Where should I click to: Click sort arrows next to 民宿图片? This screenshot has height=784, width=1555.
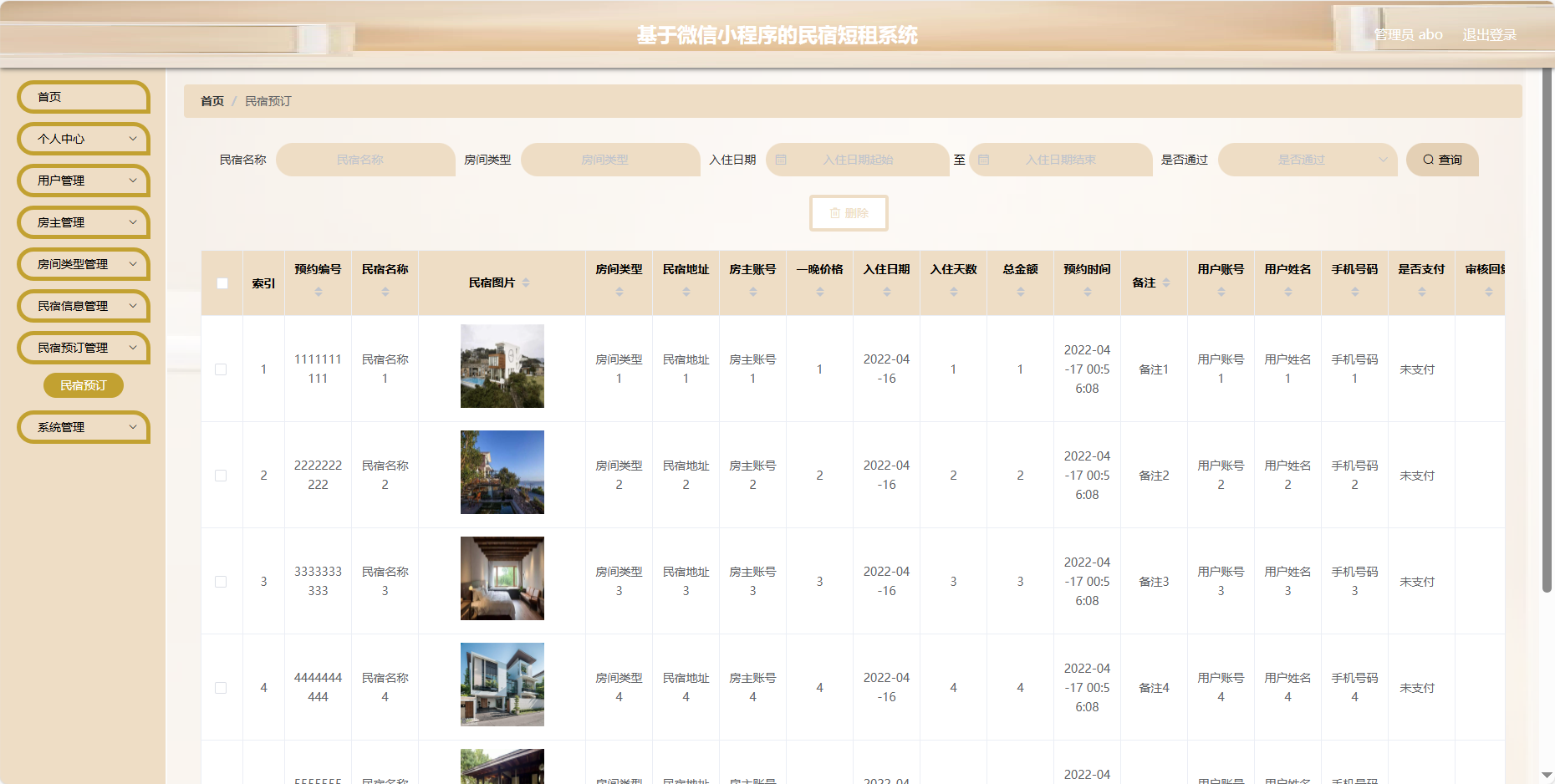pyautogui.click(x=526, y=283)
